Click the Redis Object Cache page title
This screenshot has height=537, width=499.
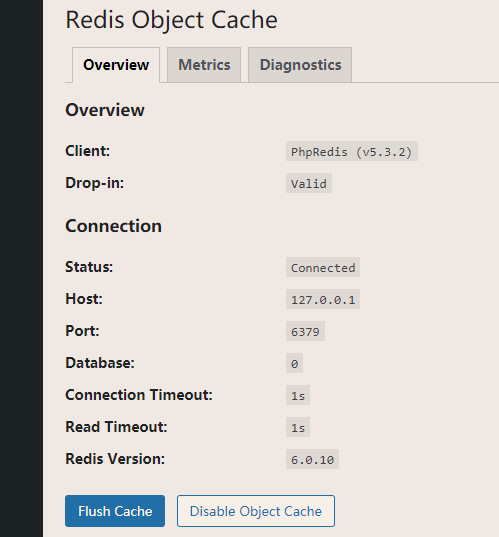(171, 20)
